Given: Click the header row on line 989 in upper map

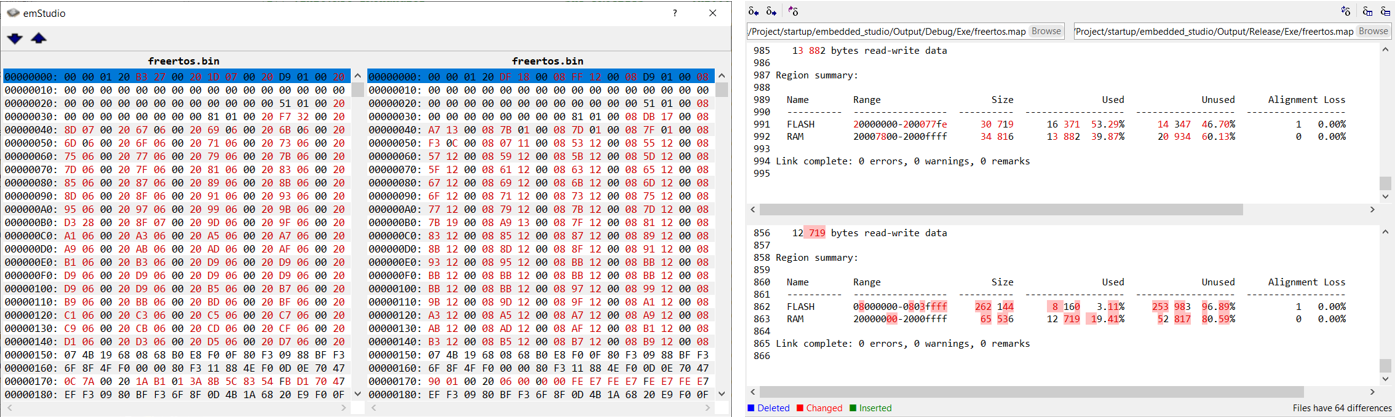Looking at the screenshot, I should click(x=1048, y=100).
